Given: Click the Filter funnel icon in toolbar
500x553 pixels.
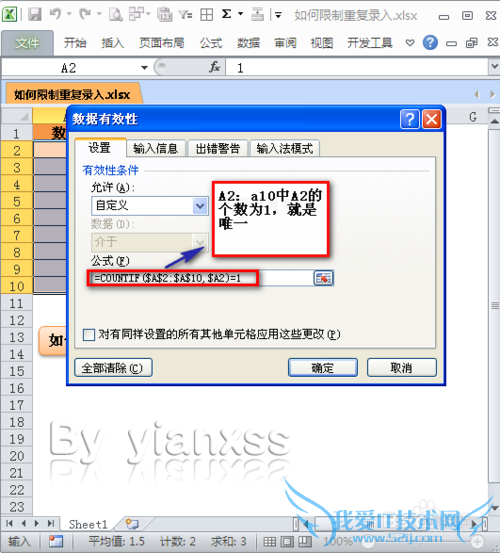Looking at the screenshot, I should 185,15.
